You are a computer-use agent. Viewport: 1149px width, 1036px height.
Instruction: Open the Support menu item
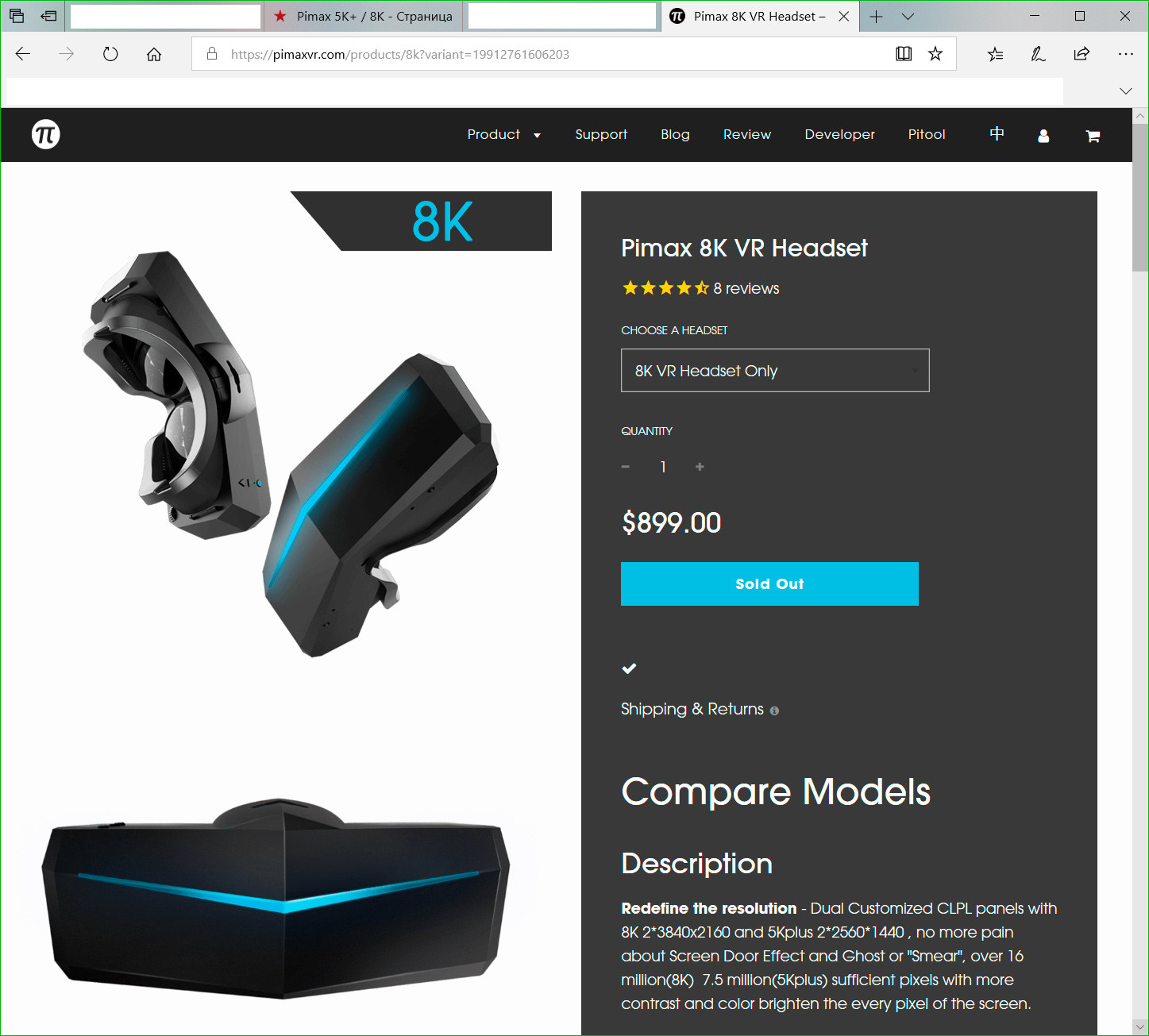pos(601,134)
